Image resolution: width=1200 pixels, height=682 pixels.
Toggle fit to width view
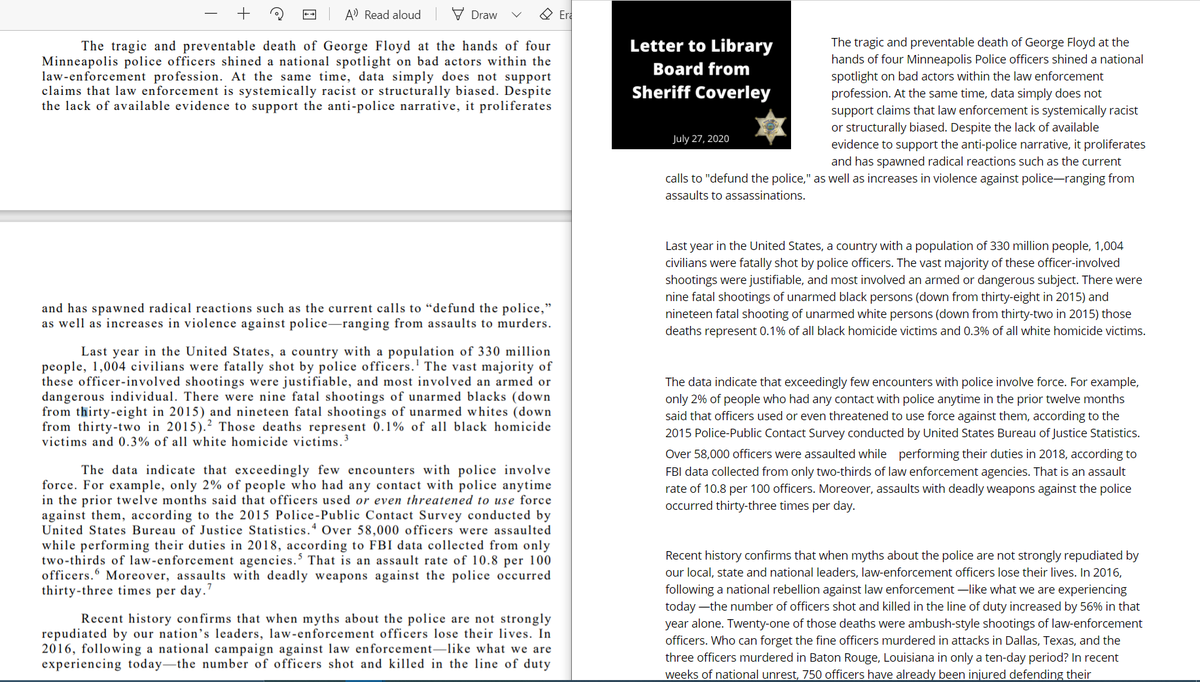310,14
